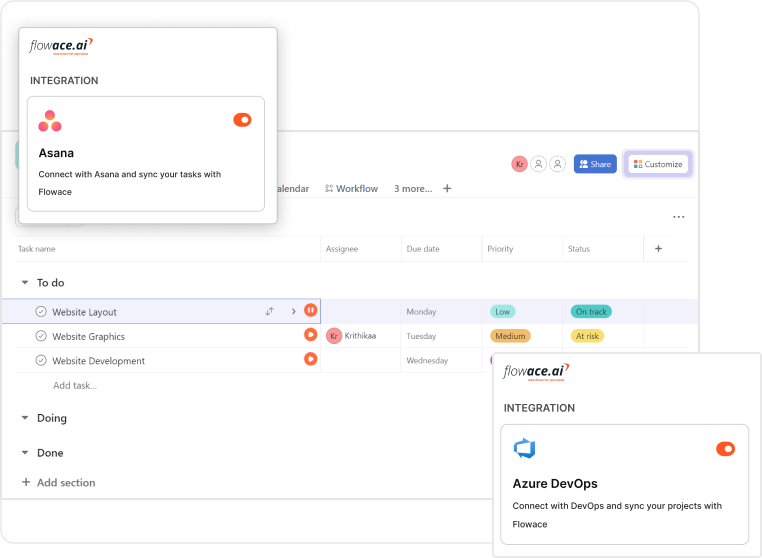The image size is (762, 558).
Task: Expand the Doing section
Action: 25,418
